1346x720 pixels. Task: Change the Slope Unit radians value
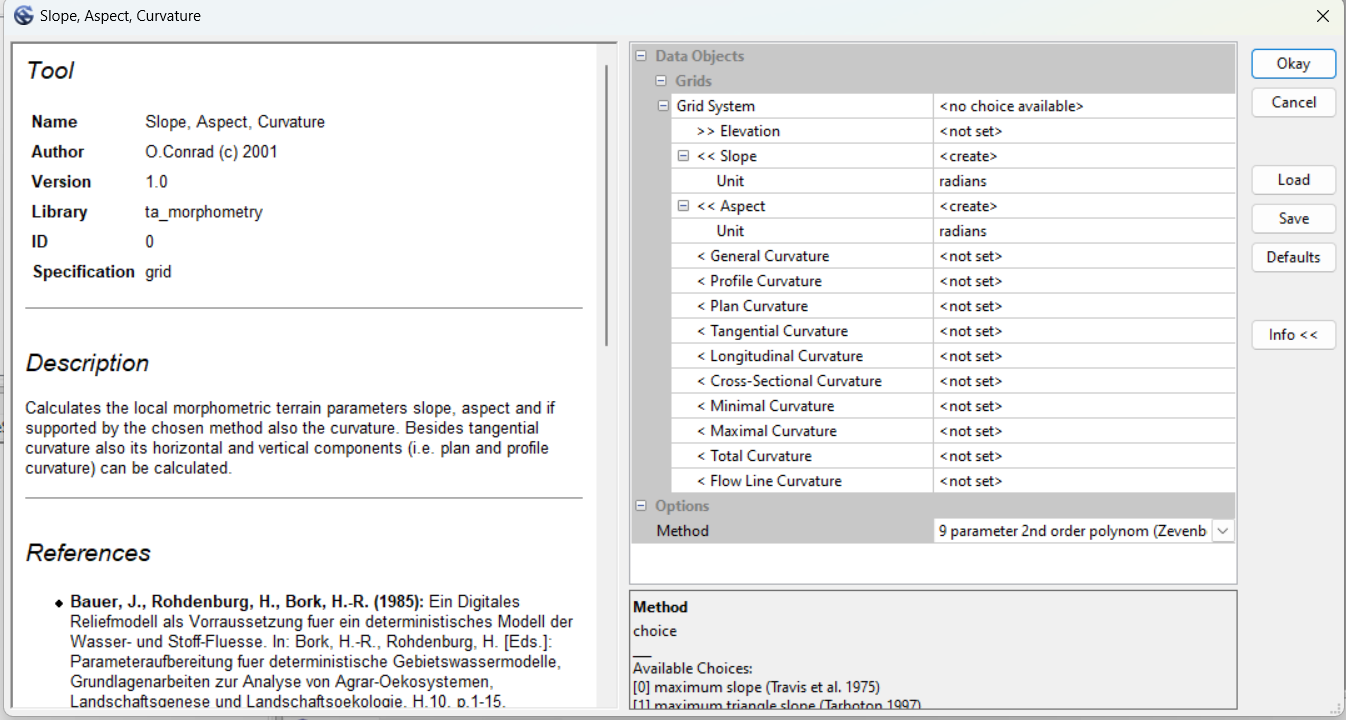tap(1084, 181)
